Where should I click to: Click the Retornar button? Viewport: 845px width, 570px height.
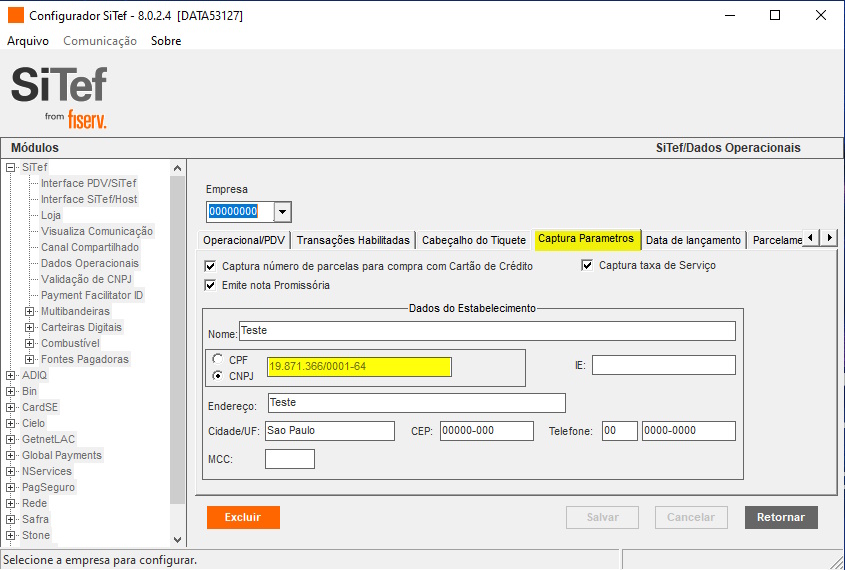point(781,517)
